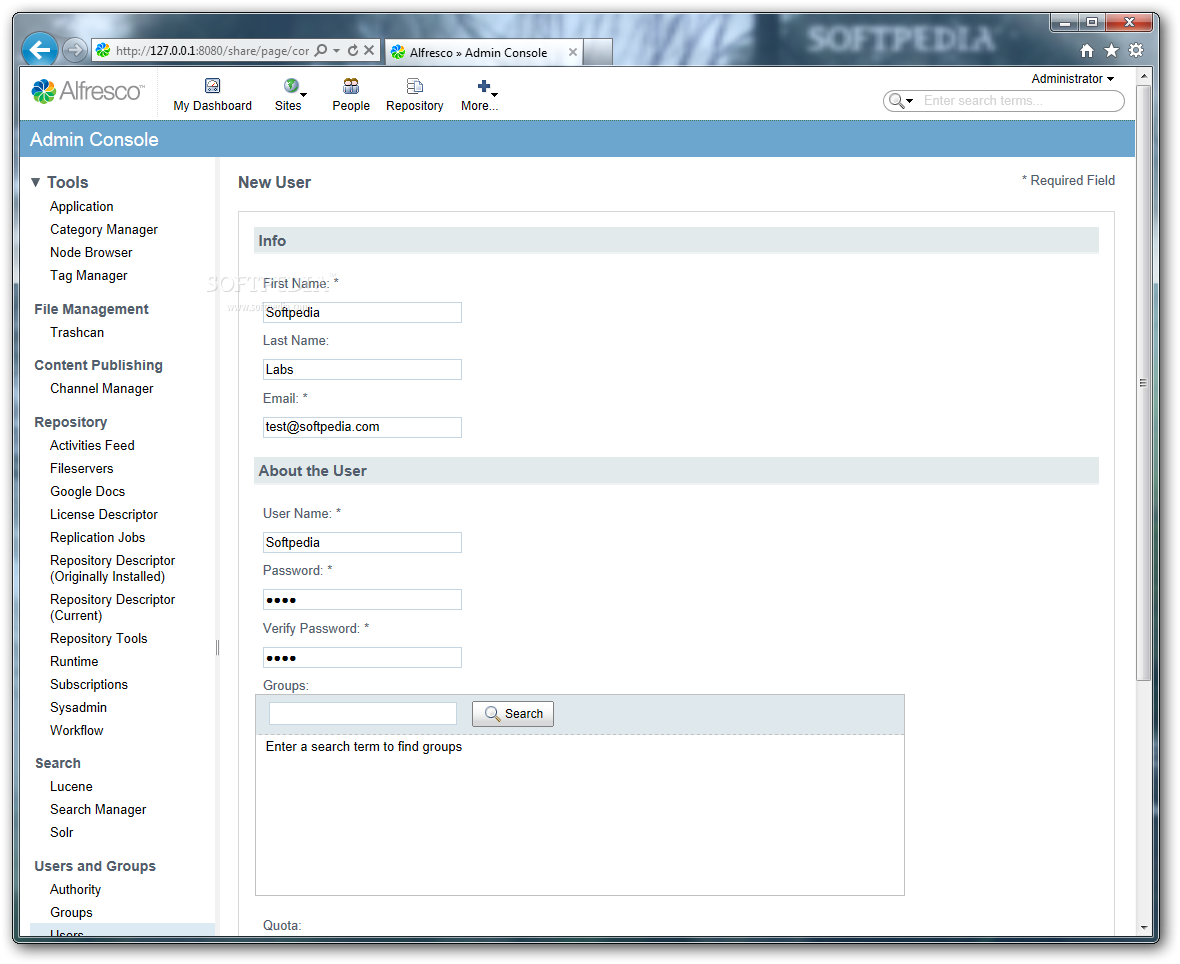This screenshot has height=964, width=1180.
Task: Collapse the Tools tree section
Action: point(35,182)
